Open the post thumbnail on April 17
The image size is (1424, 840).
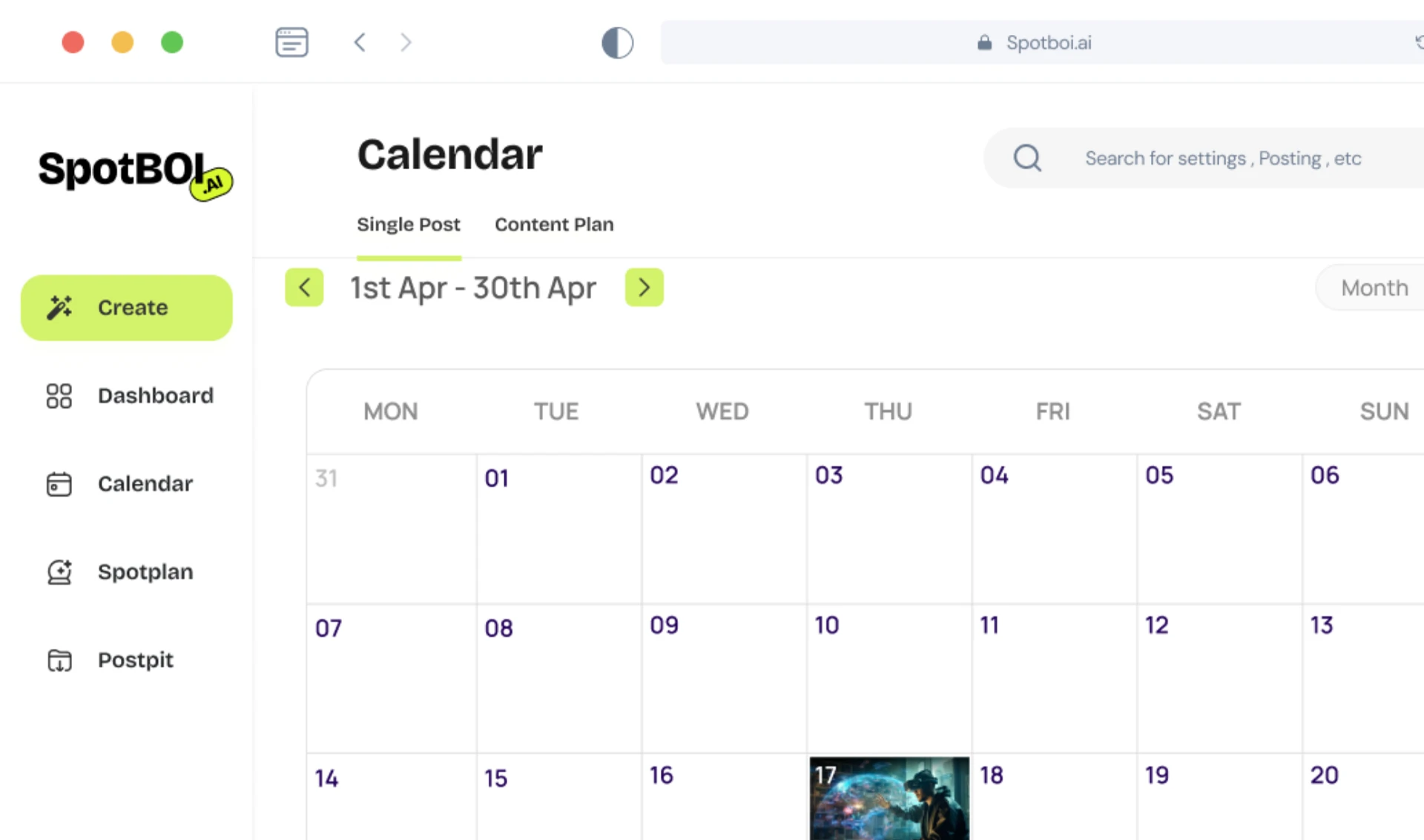pyautogui.click(x=889, y=799)
